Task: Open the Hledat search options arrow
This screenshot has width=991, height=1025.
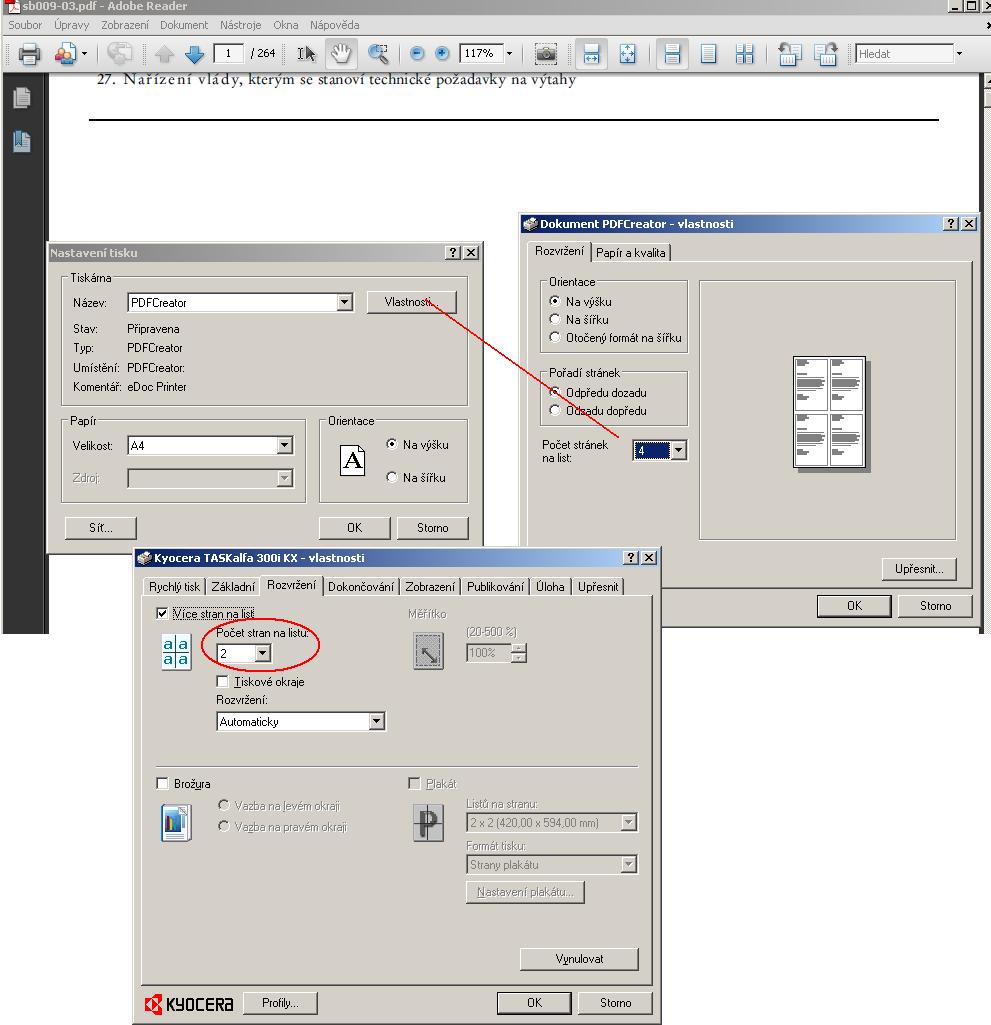Action: pos(959,54)
